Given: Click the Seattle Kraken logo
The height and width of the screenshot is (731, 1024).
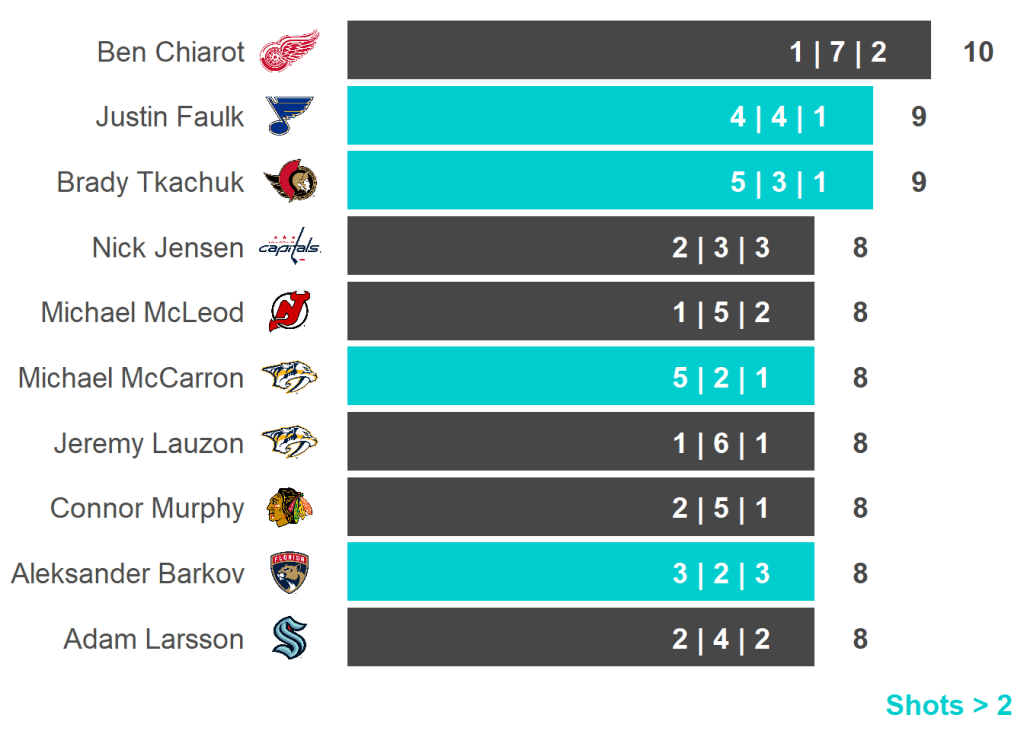Looking at the screenshot, I should coord(289,638).
